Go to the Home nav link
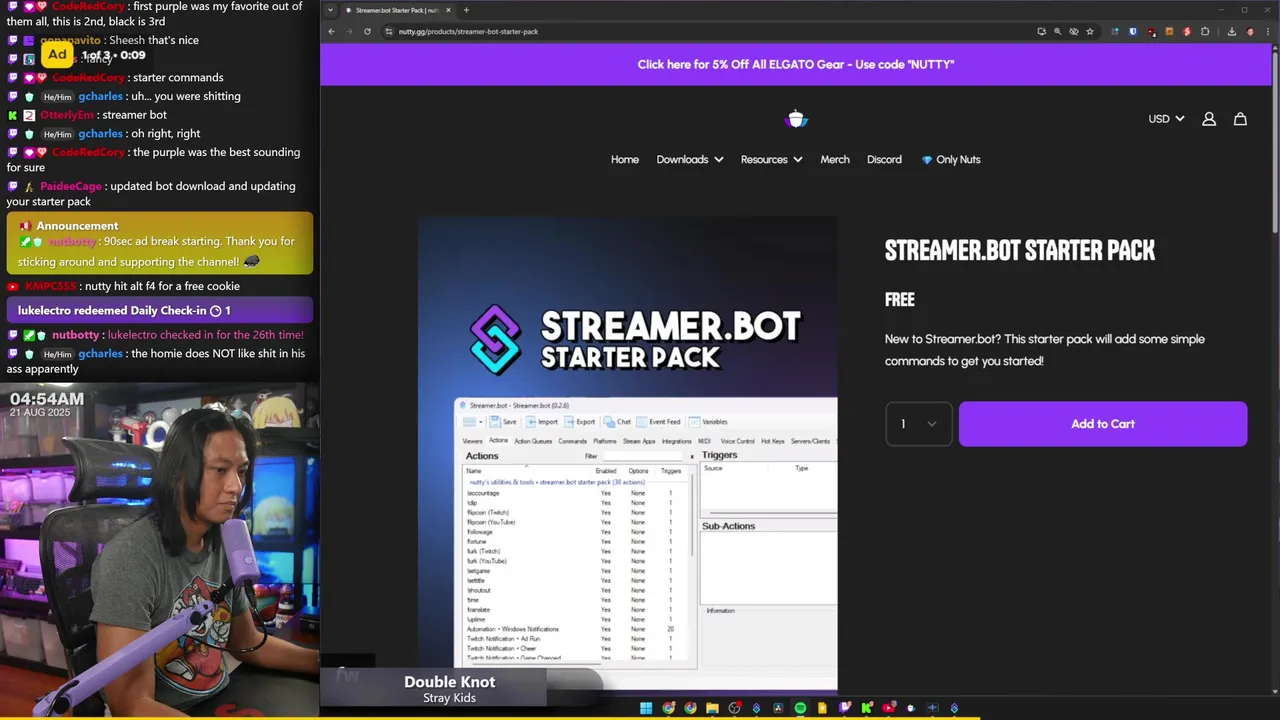1280x720 pixels. 625,159
